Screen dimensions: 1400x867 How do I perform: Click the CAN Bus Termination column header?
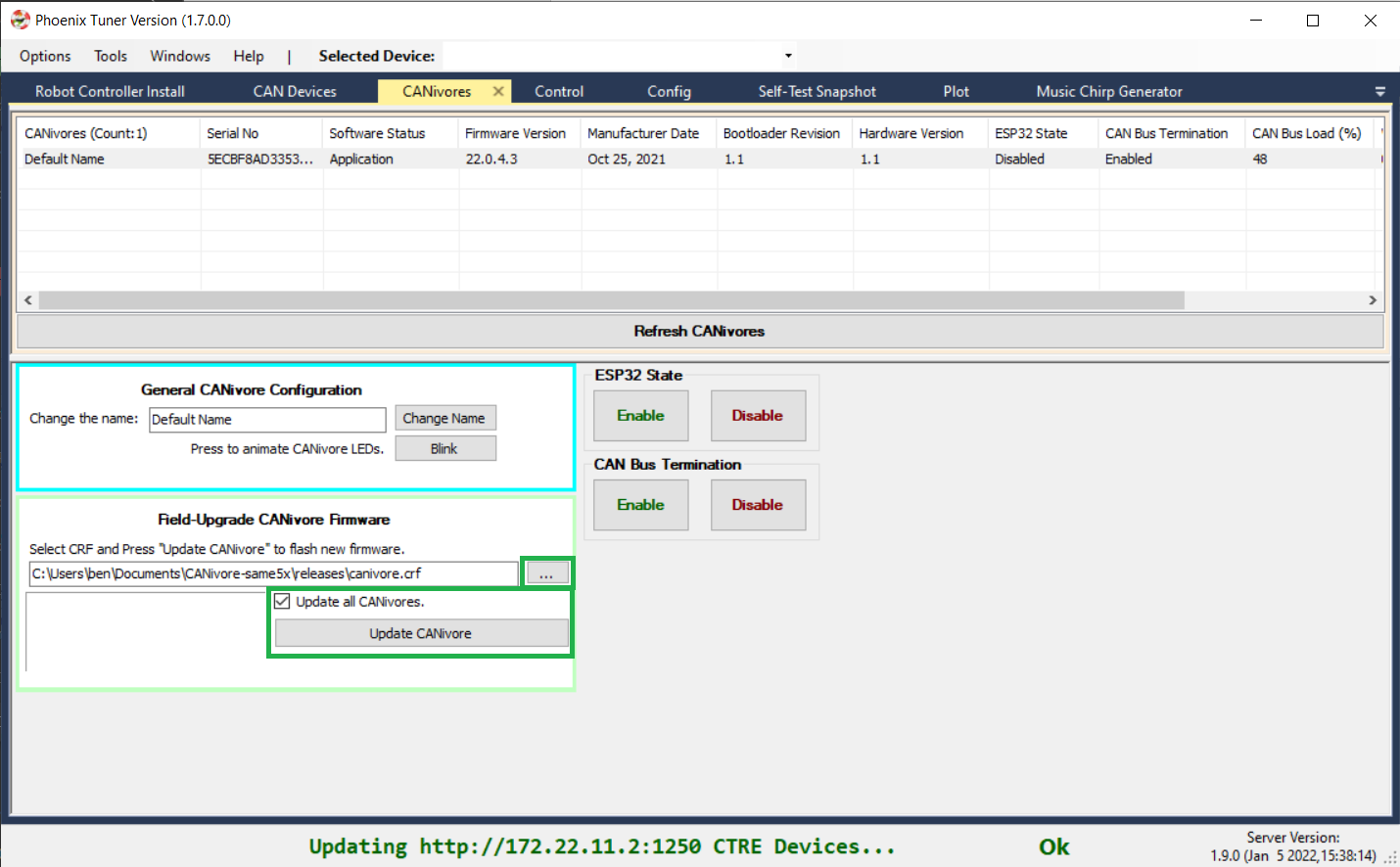(x=1172, y=133)
